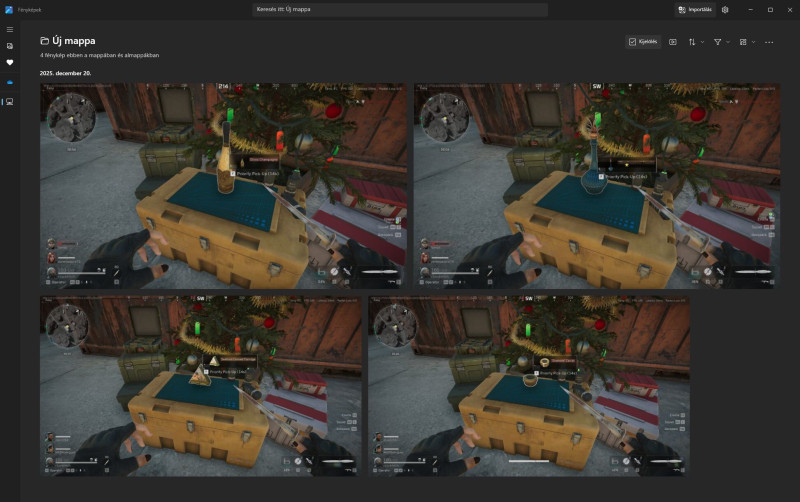Image resolution: width=800 pixels, height=502 pixels.
Task: Open the gallery layout size dropdown
Action: (747, 42)
